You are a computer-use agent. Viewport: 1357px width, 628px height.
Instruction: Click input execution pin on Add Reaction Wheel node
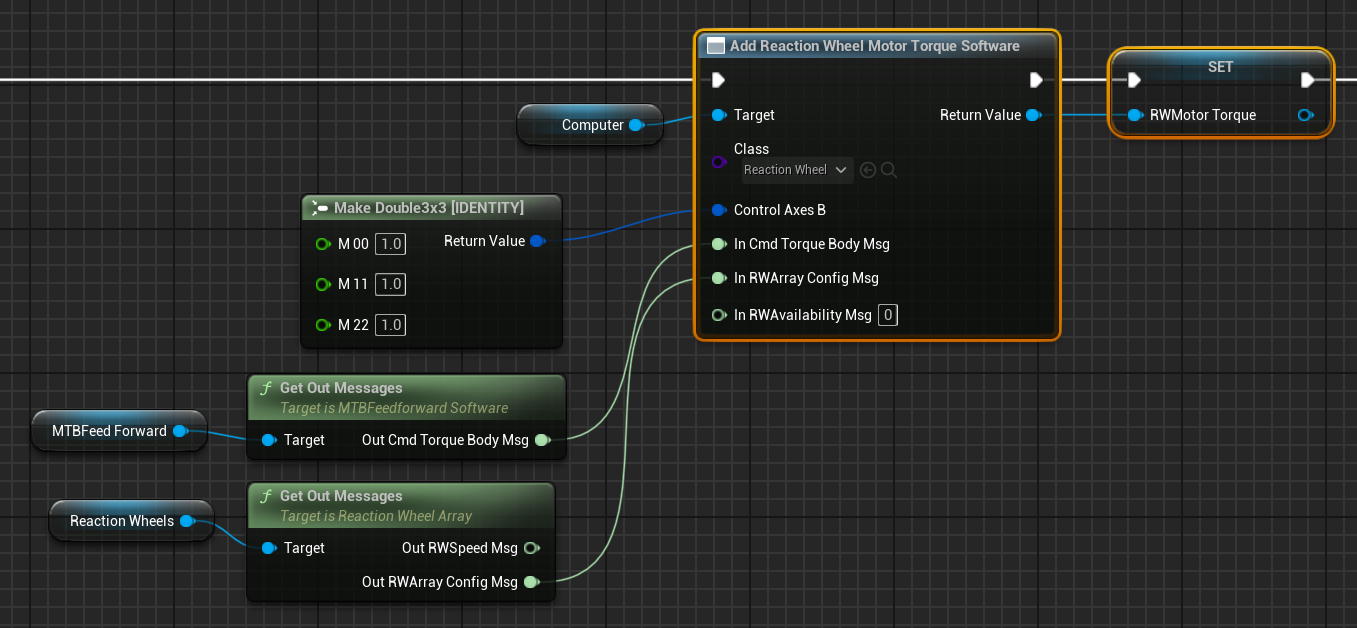point(718,80)
